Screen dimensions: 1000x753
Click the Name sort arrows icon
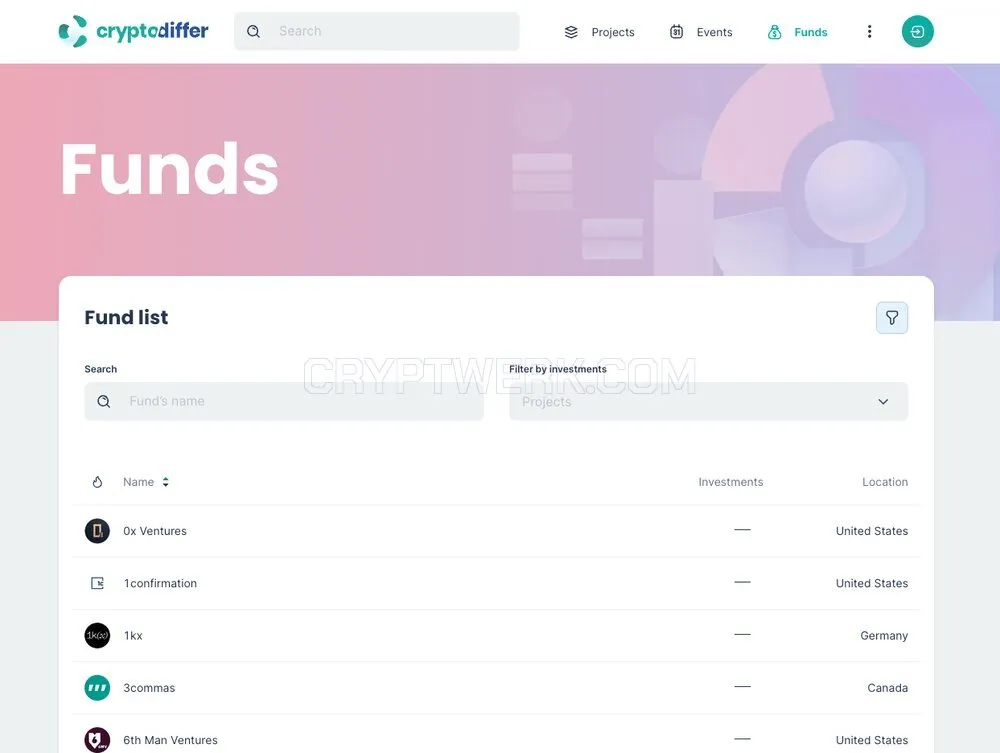coord(165,482)
